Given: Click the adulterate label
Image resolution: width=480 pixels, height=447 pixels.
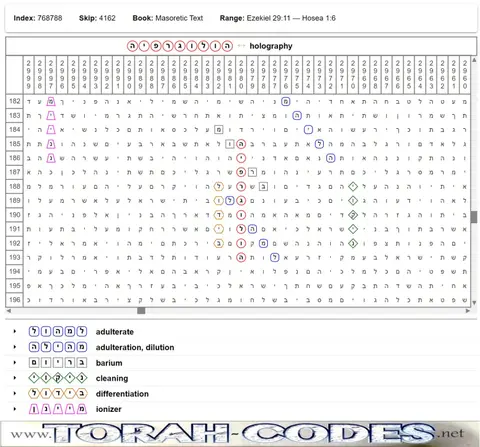Looking at the screenshot, I should point(115,332).
